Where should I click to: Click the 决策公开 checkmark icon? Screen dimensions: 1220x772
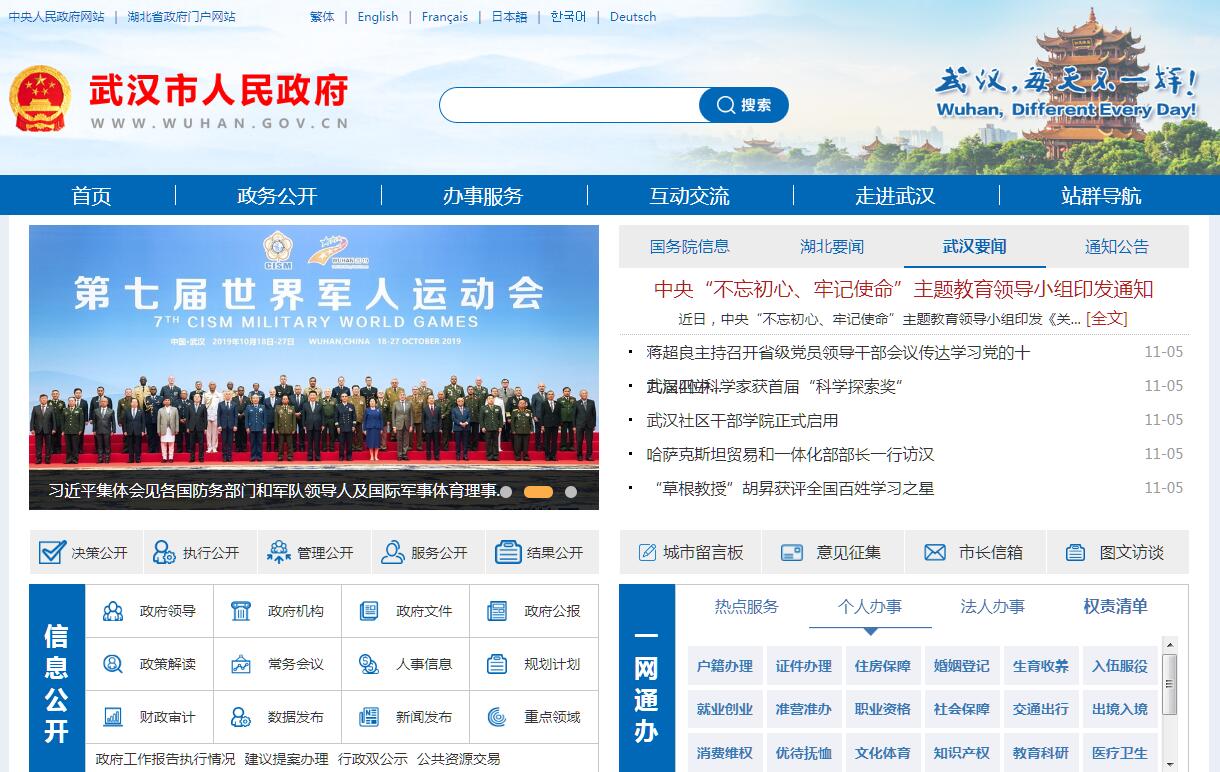pos(52,552)
